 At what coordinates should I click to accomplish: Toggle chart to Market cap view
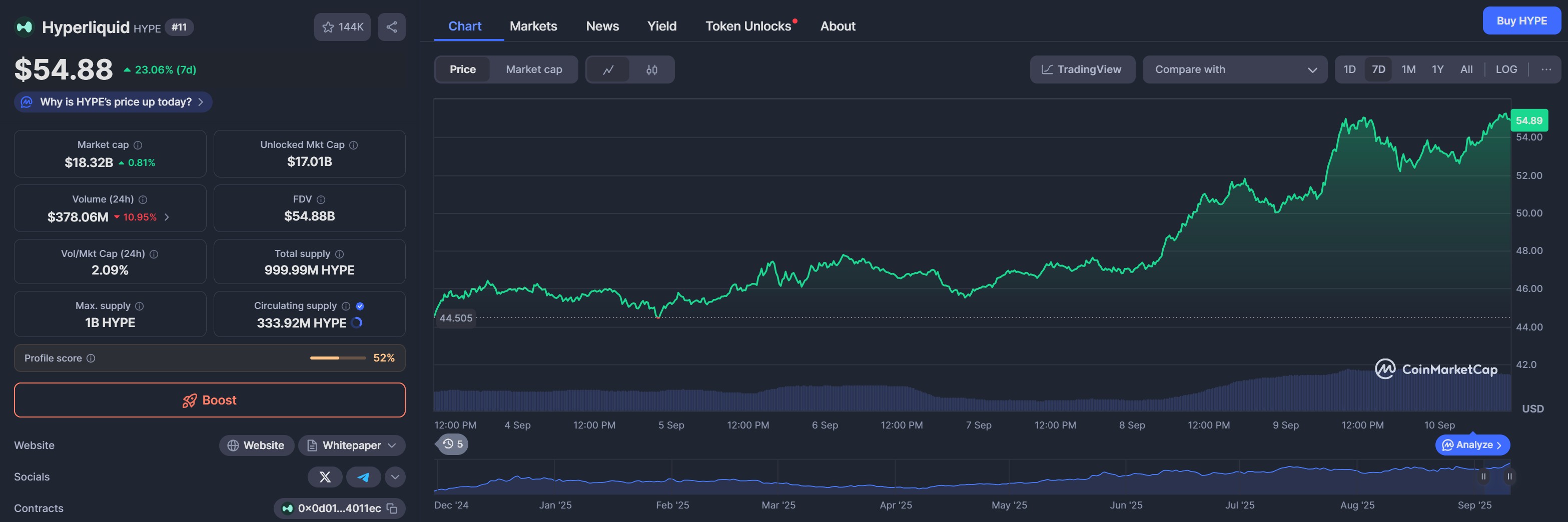pyautogui.click(x=533, y=69)
